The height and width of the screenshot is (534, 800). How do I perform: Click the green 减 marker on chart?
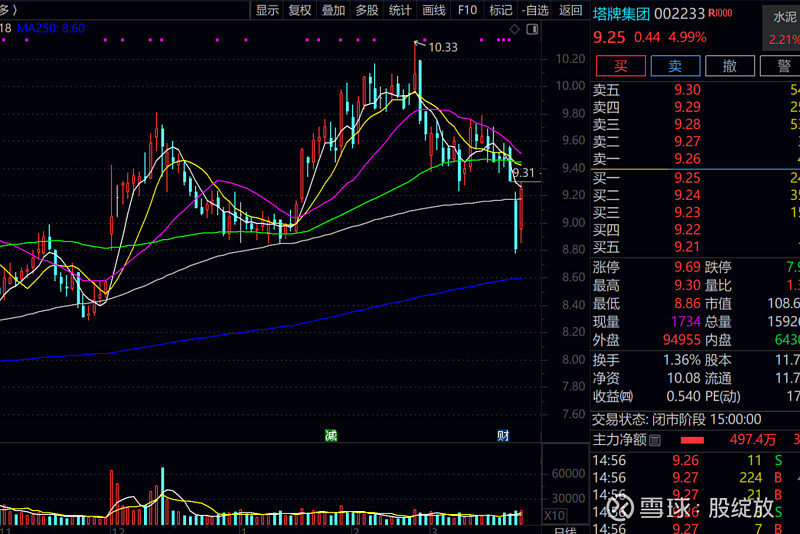click(x=331, y=436)
